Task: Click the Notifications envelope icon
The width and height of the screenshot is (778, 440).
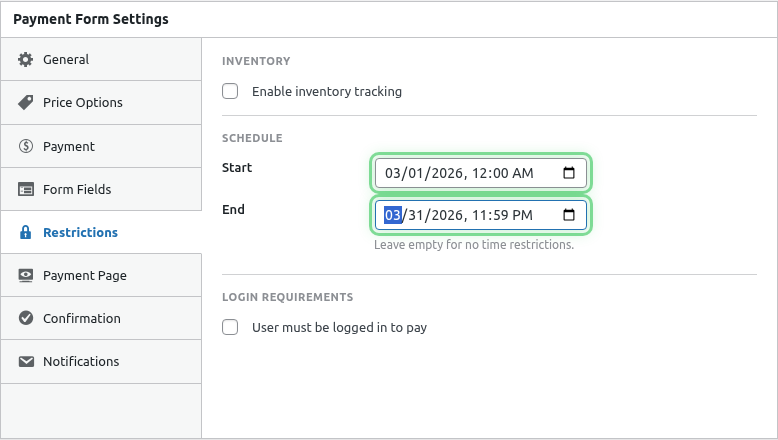Action: [x=26, y=361]
